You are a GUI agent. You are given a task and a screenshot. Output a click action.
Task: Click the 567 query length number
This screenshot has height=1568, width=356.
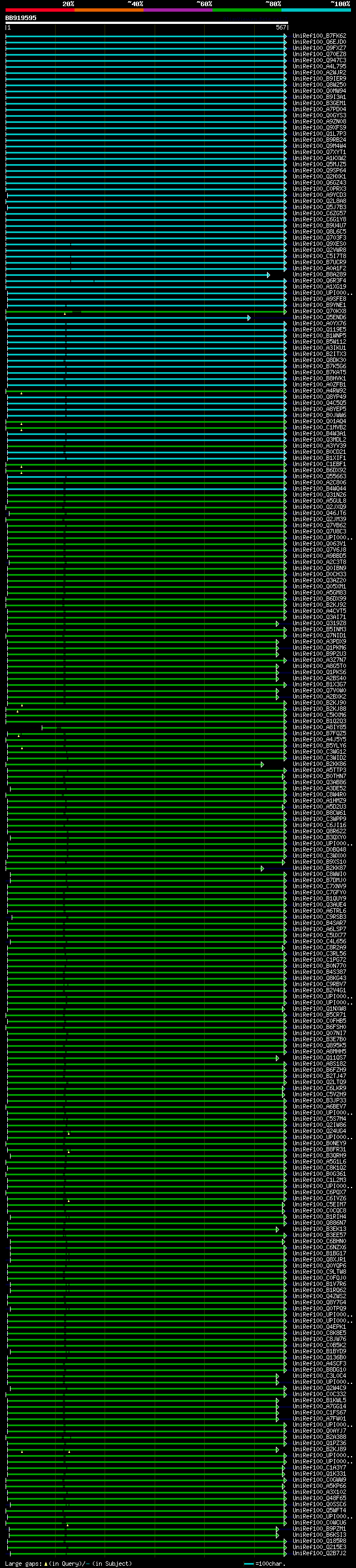(281, 28)
